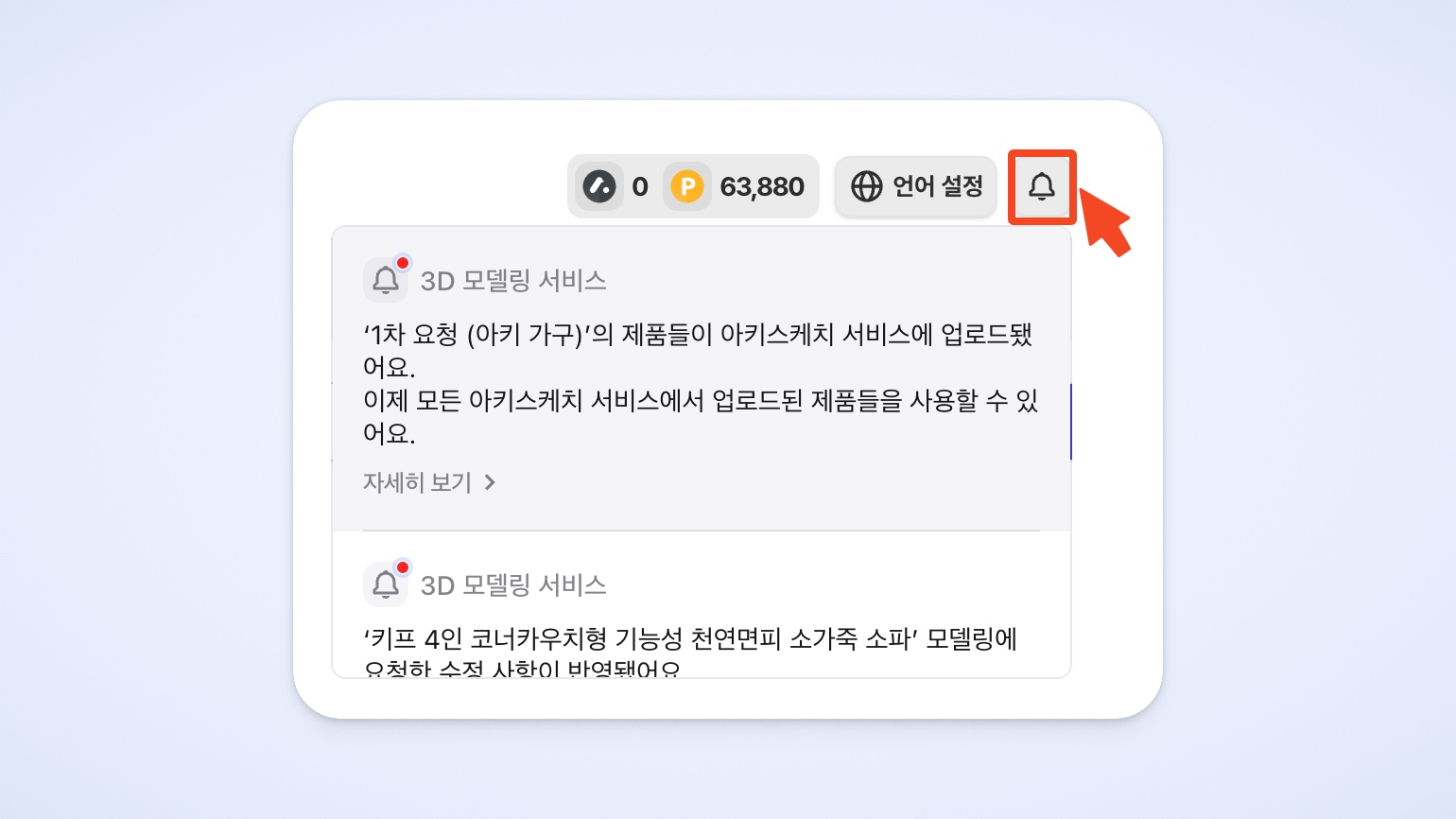Click second notification's bell icon with red dot
The width and height of the screenshot is (1456, 819).
pyautogui.click(x=386, y=584)
